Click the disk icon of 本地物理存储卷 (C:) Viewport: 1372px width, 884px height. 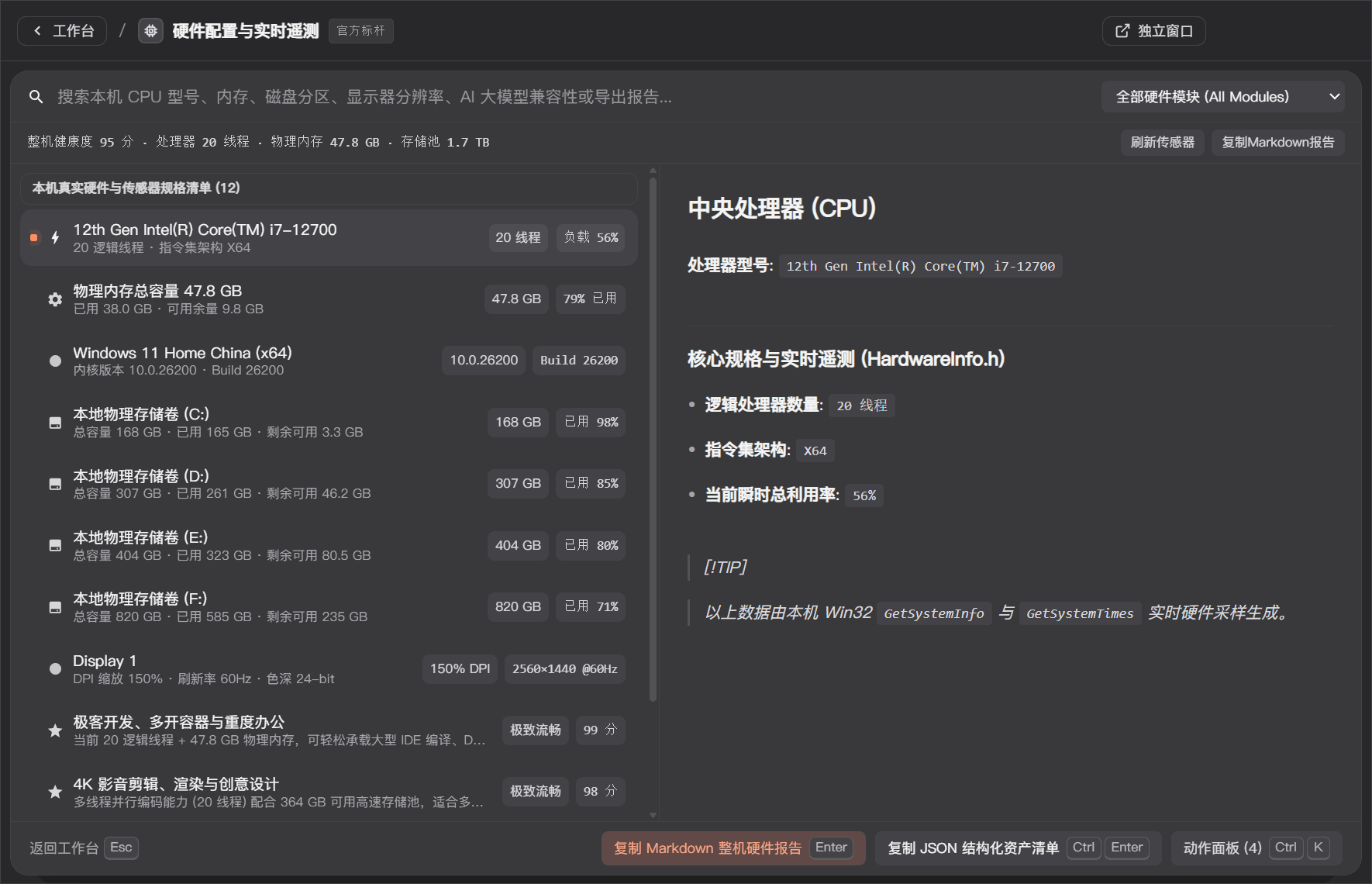[55, 423]
